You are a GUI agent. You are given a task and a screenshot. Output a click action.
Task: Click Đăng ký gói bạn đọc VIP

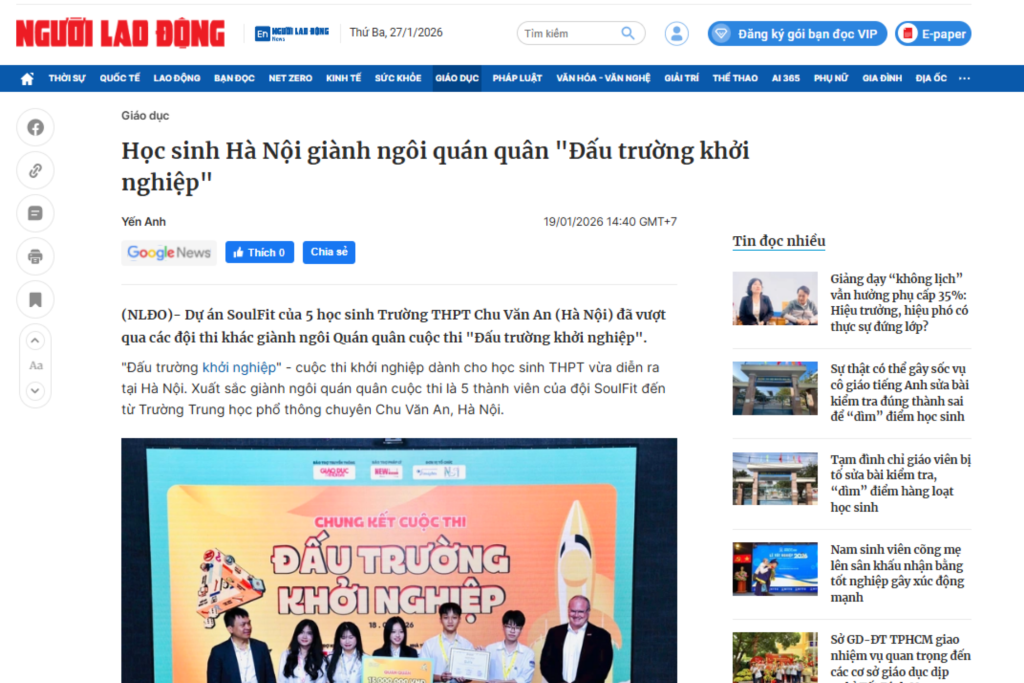click(797, 34)
